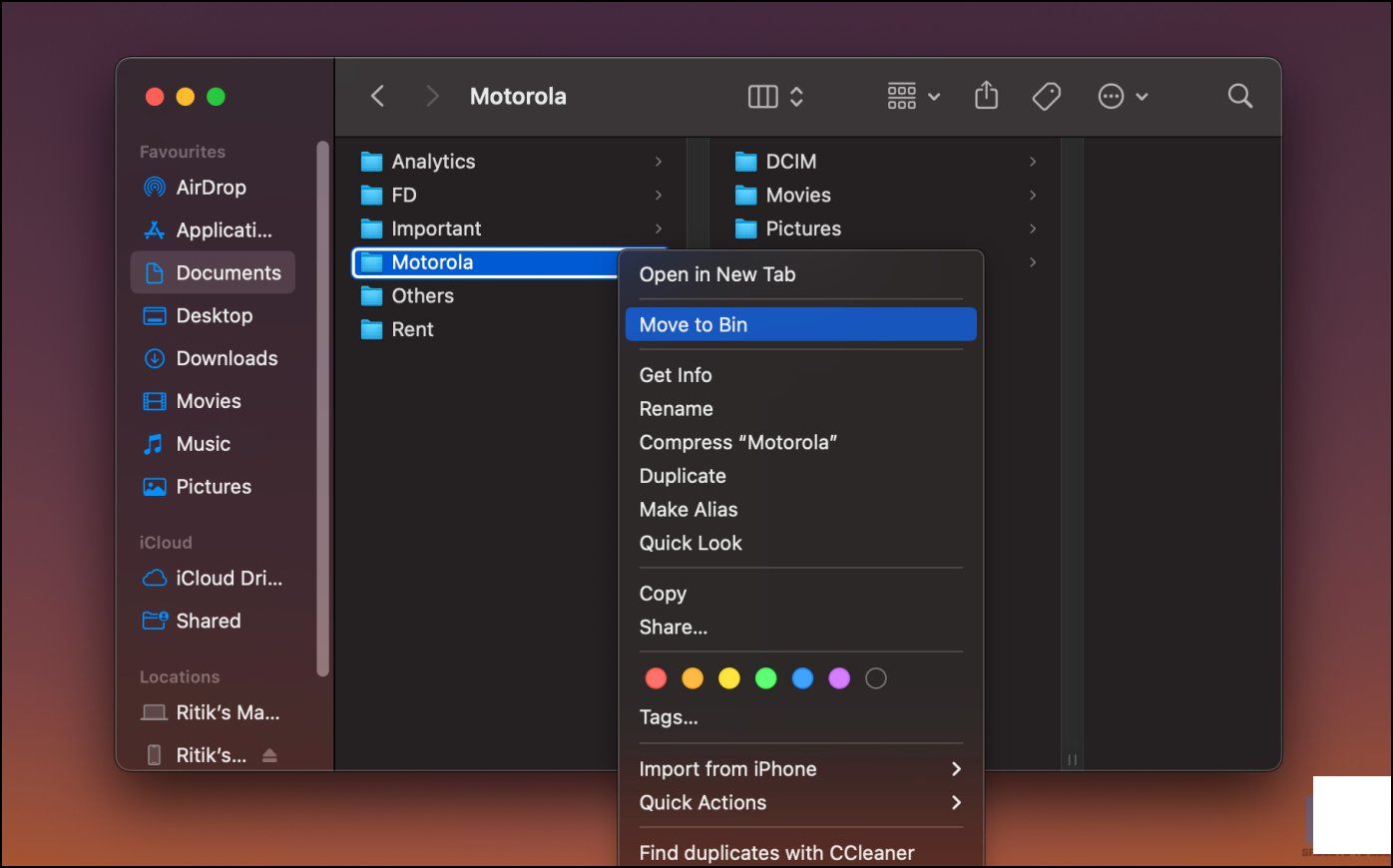This screenshot has height=868, width=1393.
Task: Open Pictures in the sidebar
Action: (213, 487)
